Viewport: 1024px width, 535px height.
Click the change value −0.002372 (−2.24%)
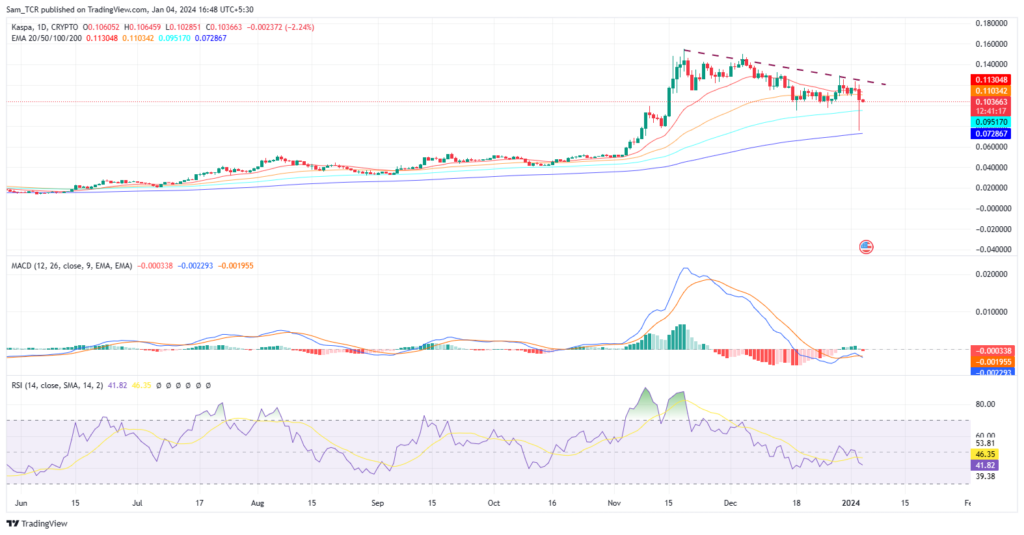[280, 27]
